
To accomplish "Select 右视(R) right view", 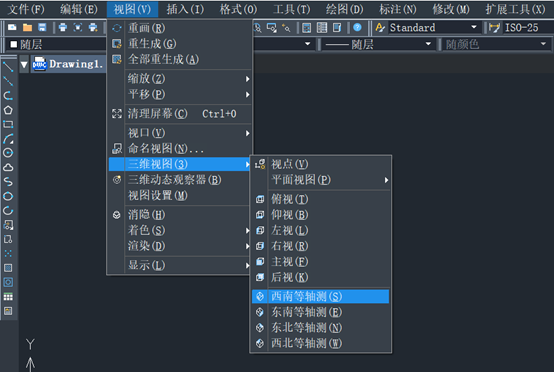I will [320, 246].
